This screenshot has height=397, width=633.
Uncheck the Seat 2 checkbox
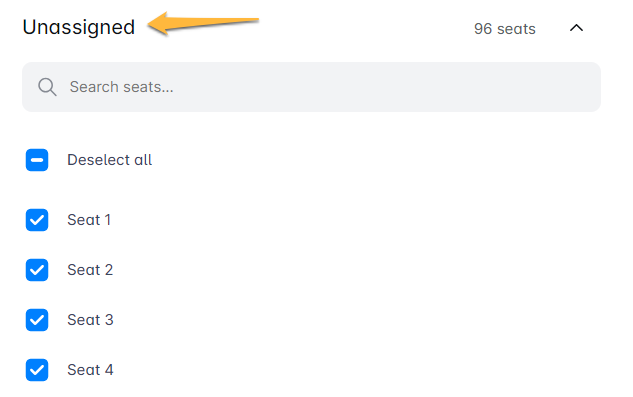[37, 270]
